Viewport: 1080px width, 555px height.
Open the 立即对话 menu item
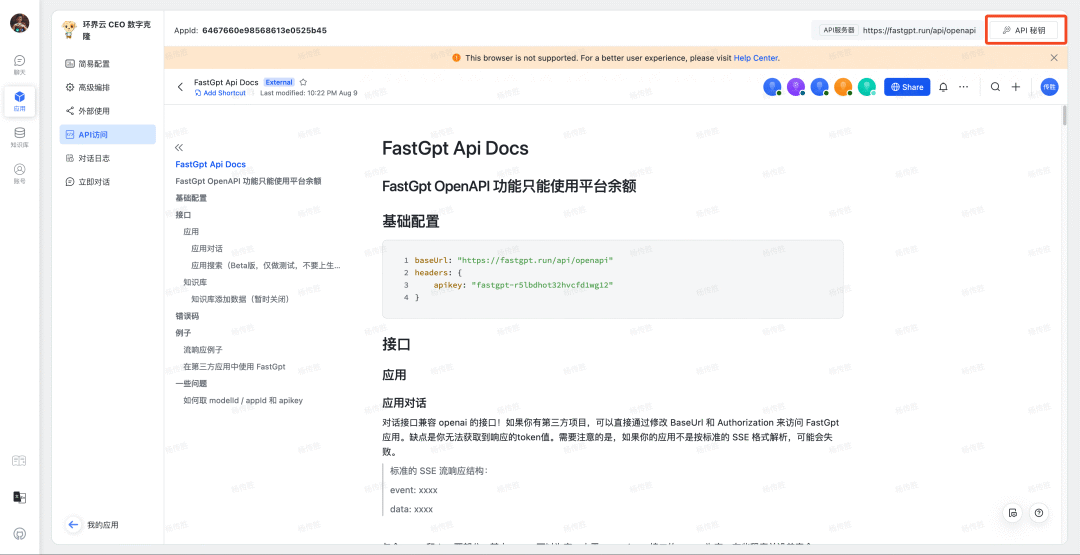(107, 182)
